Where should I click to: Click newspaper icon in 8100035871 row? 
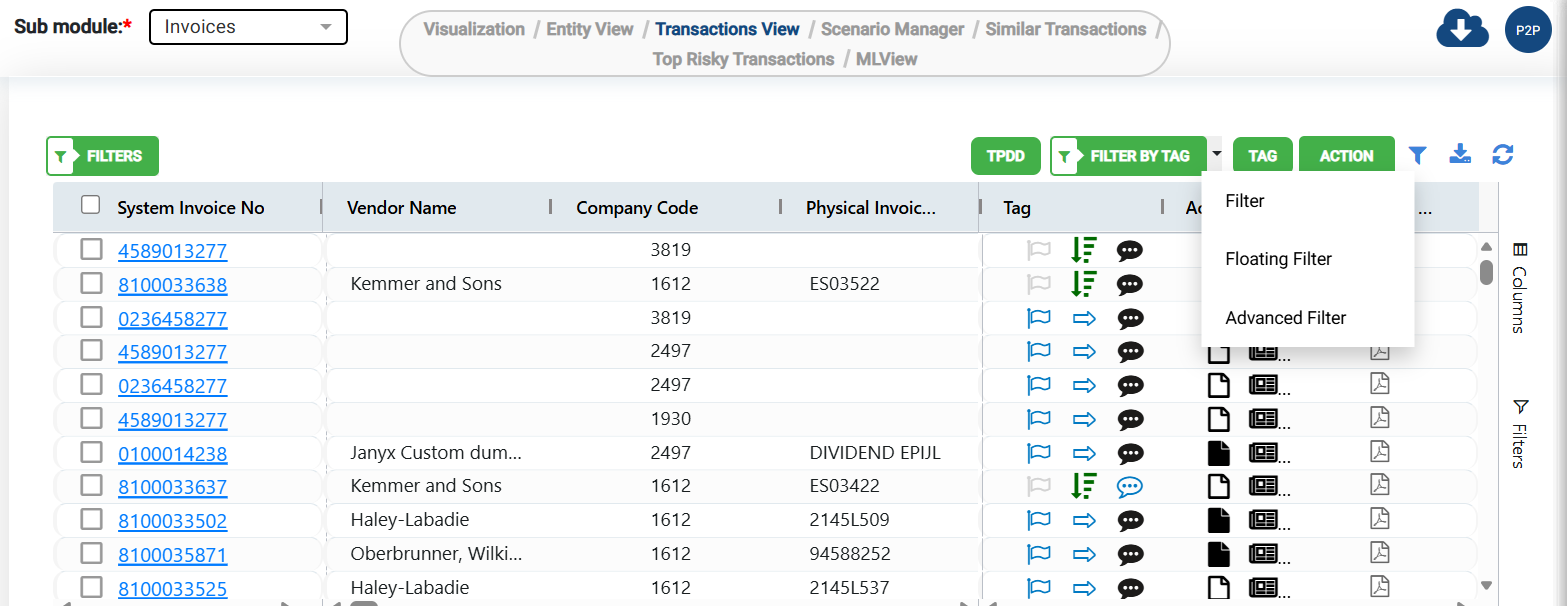(x=1264, y=554)
